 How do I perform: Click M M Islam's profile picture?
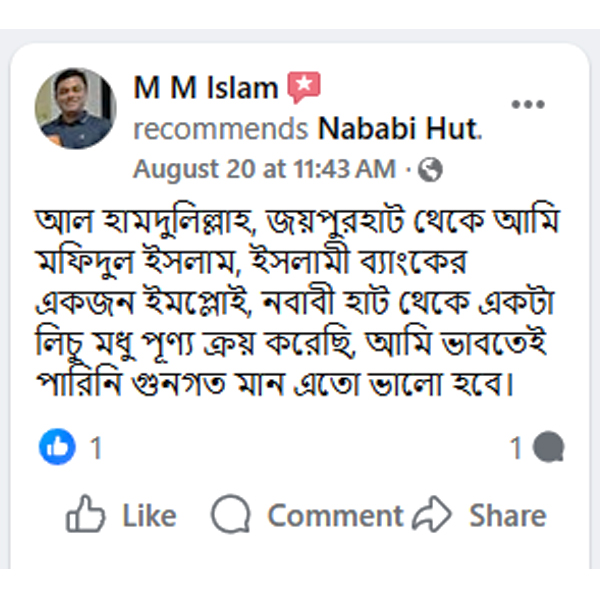pyautogui.click(x=75, y=108)
